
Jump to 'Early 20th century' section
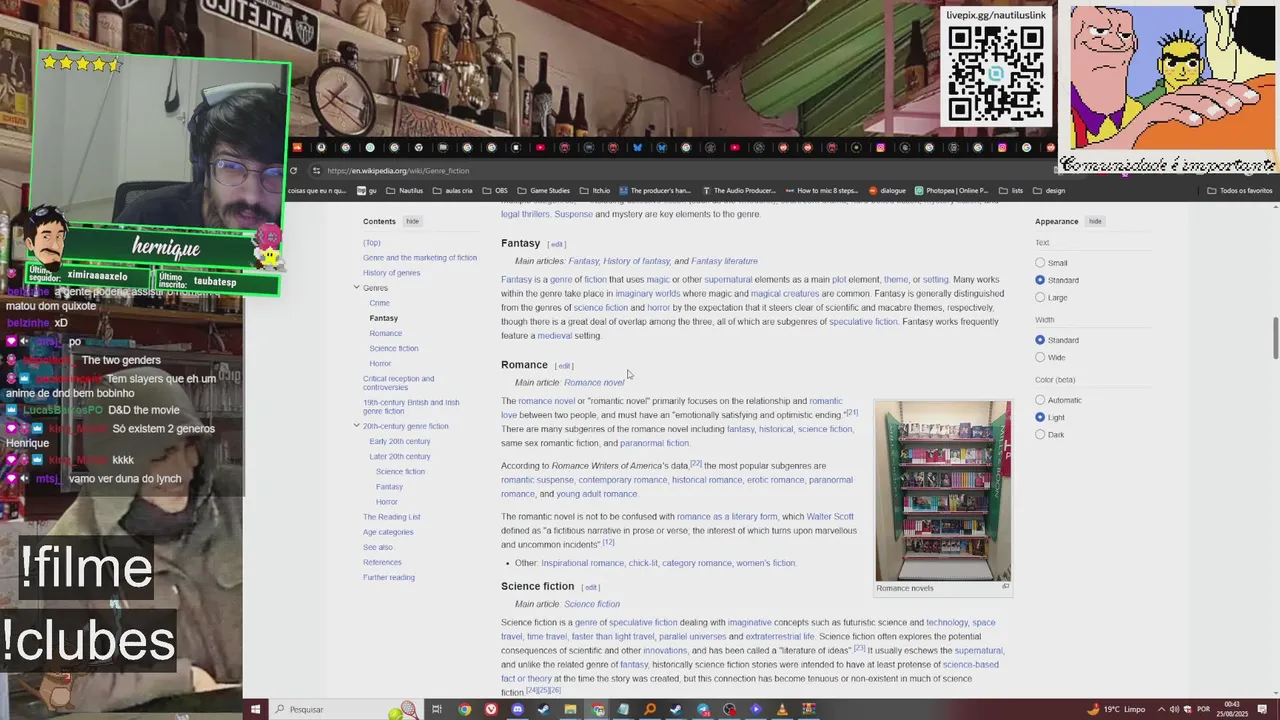[x=400, y=441]
